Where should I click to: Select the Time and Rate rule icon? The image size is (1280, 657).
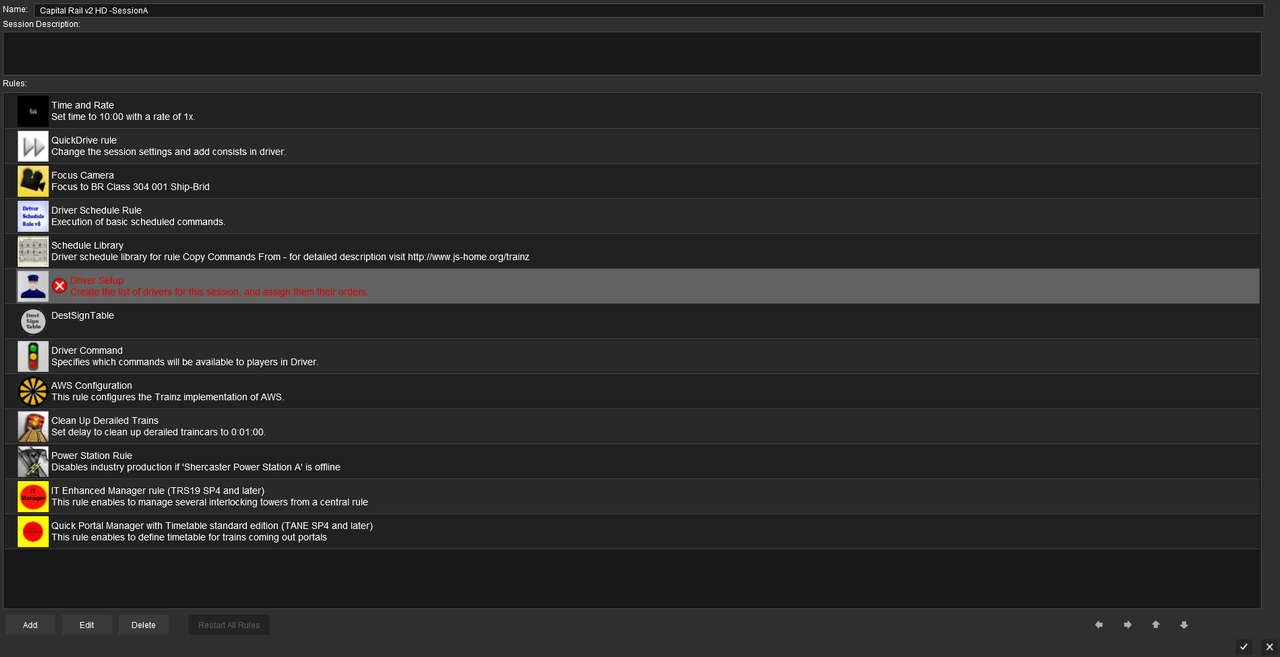click(33, 111)
